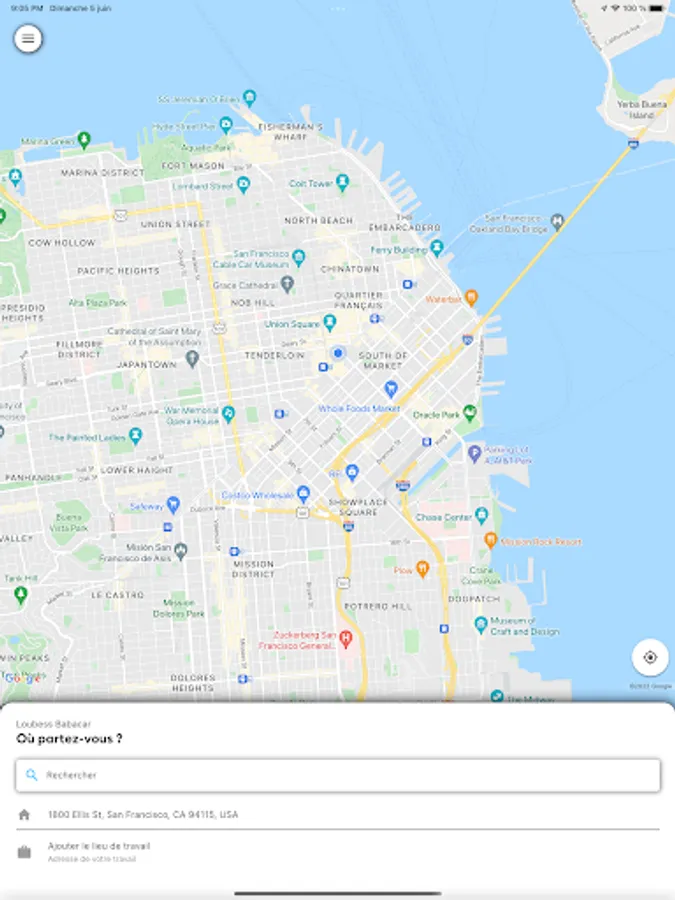Tap the Waterbar restaurant marker
The image size is (675, 900).
click(471, 297)
